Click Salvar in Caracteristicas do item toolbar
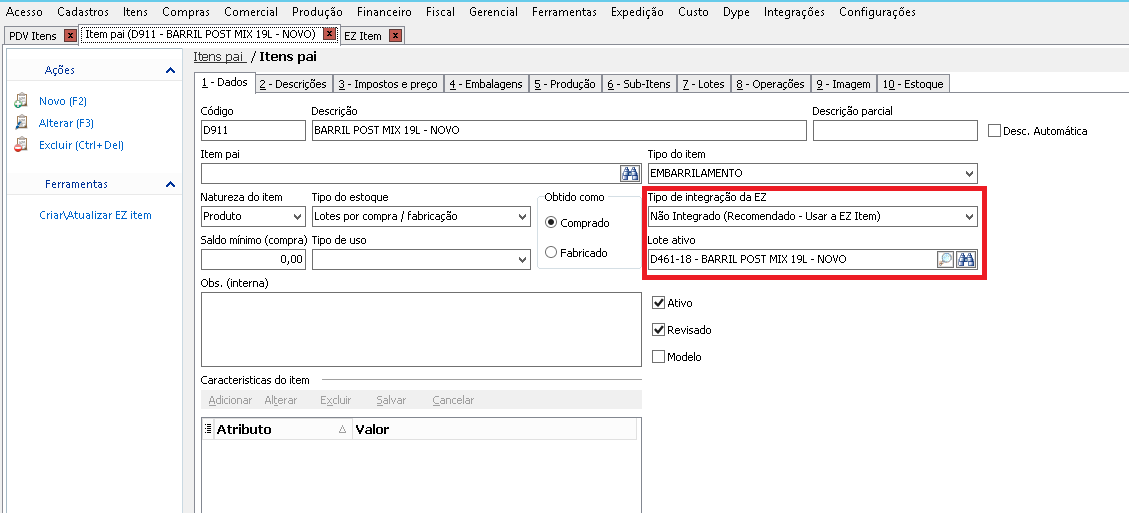Viewport: 1129px width, 513px height. tap(391, 400)
